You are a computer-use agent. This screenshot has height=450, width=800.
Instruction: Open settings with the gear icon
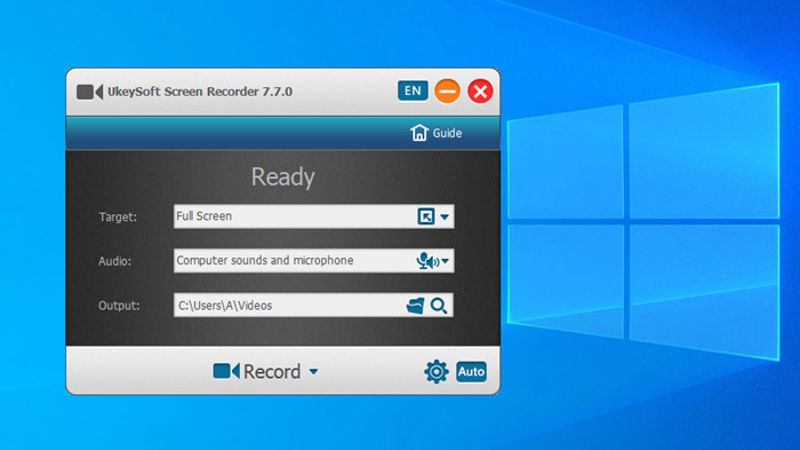click(x=436, y=371)
